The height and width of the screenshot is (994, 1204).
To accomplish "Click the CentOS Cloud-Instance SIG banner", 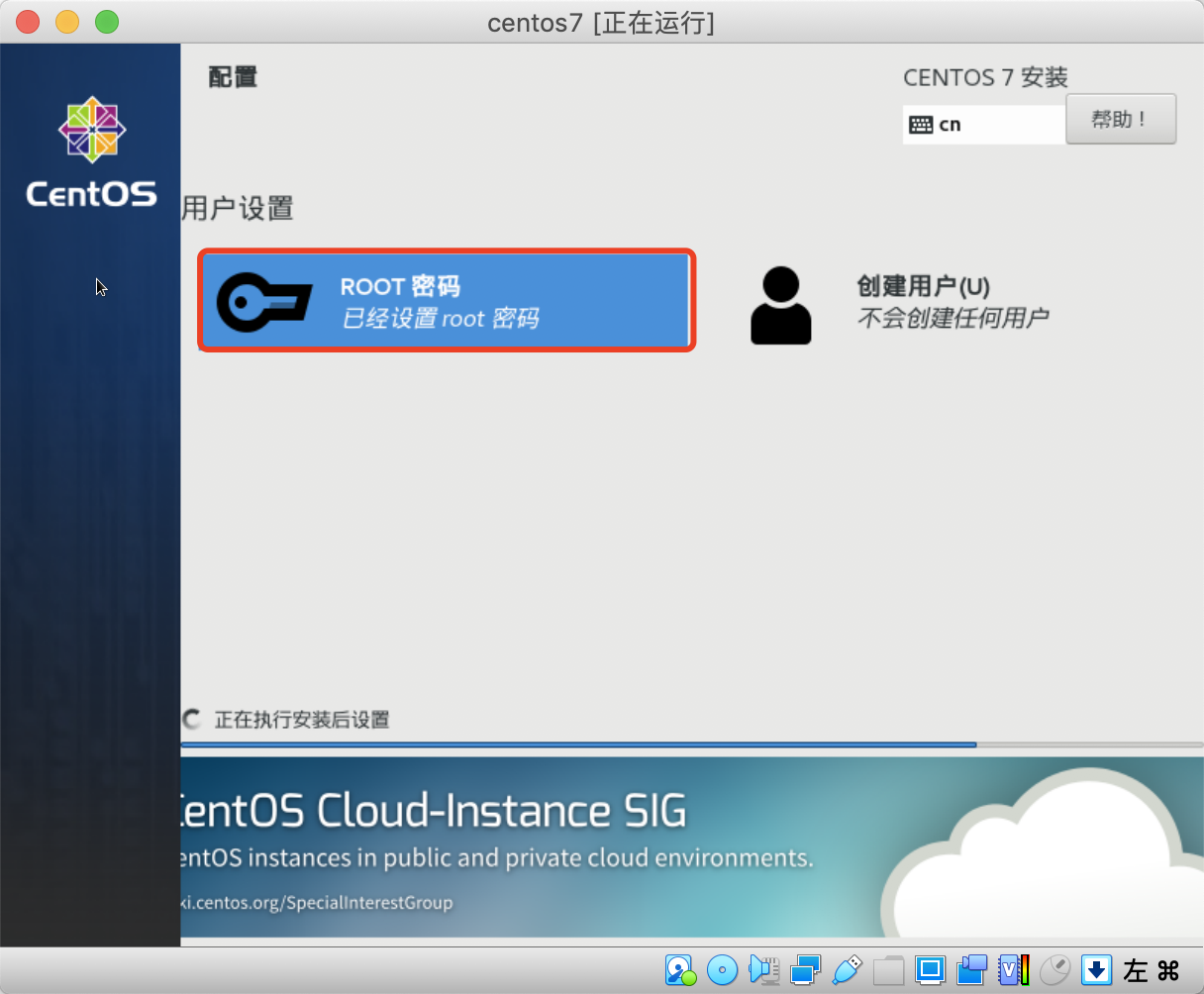I will click(x=692, y=847).
